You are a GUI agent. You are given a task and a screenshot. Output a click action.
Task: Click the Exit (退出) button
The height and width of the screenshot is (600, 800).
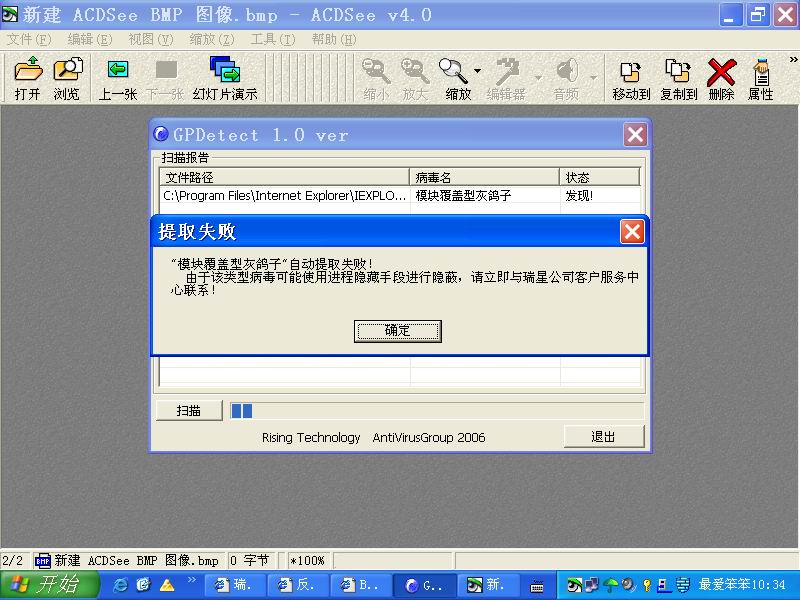coord(604,436)
